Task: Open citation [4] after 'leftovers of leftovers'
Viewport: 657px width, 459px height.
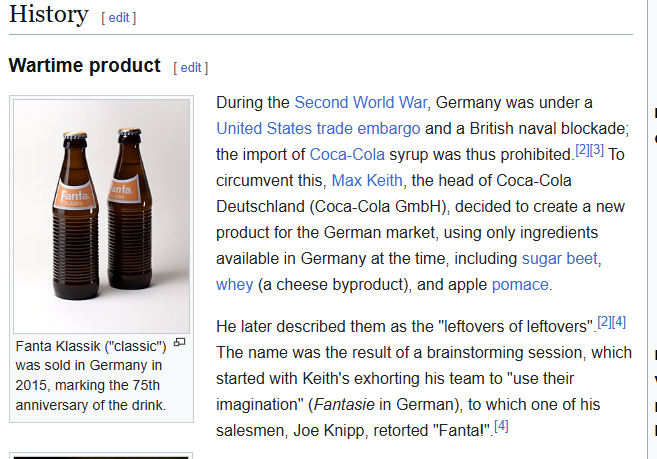Action: (x=619, y=322)
